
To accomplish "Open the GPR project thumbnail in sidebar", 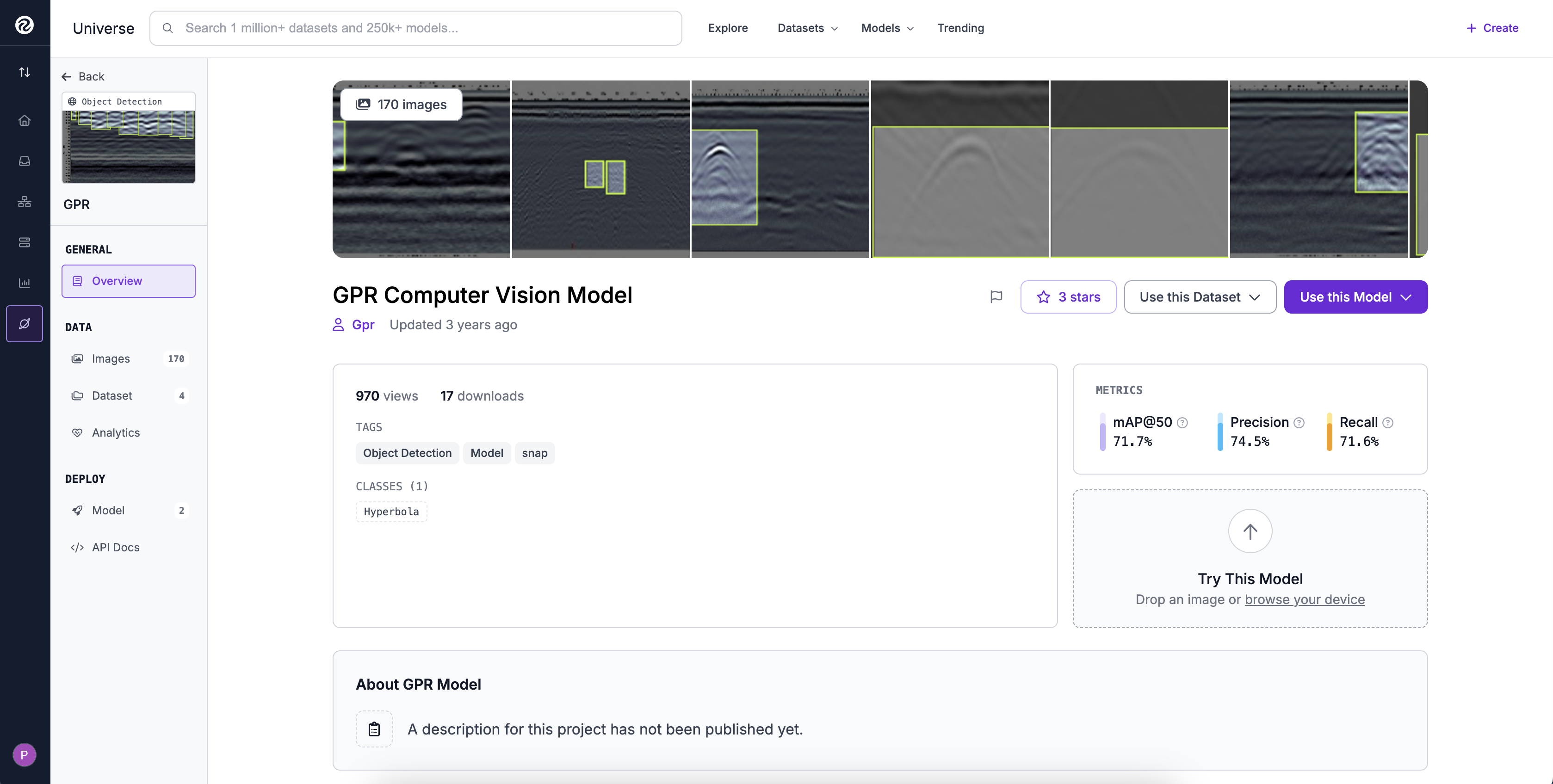I will coord(129,137).
